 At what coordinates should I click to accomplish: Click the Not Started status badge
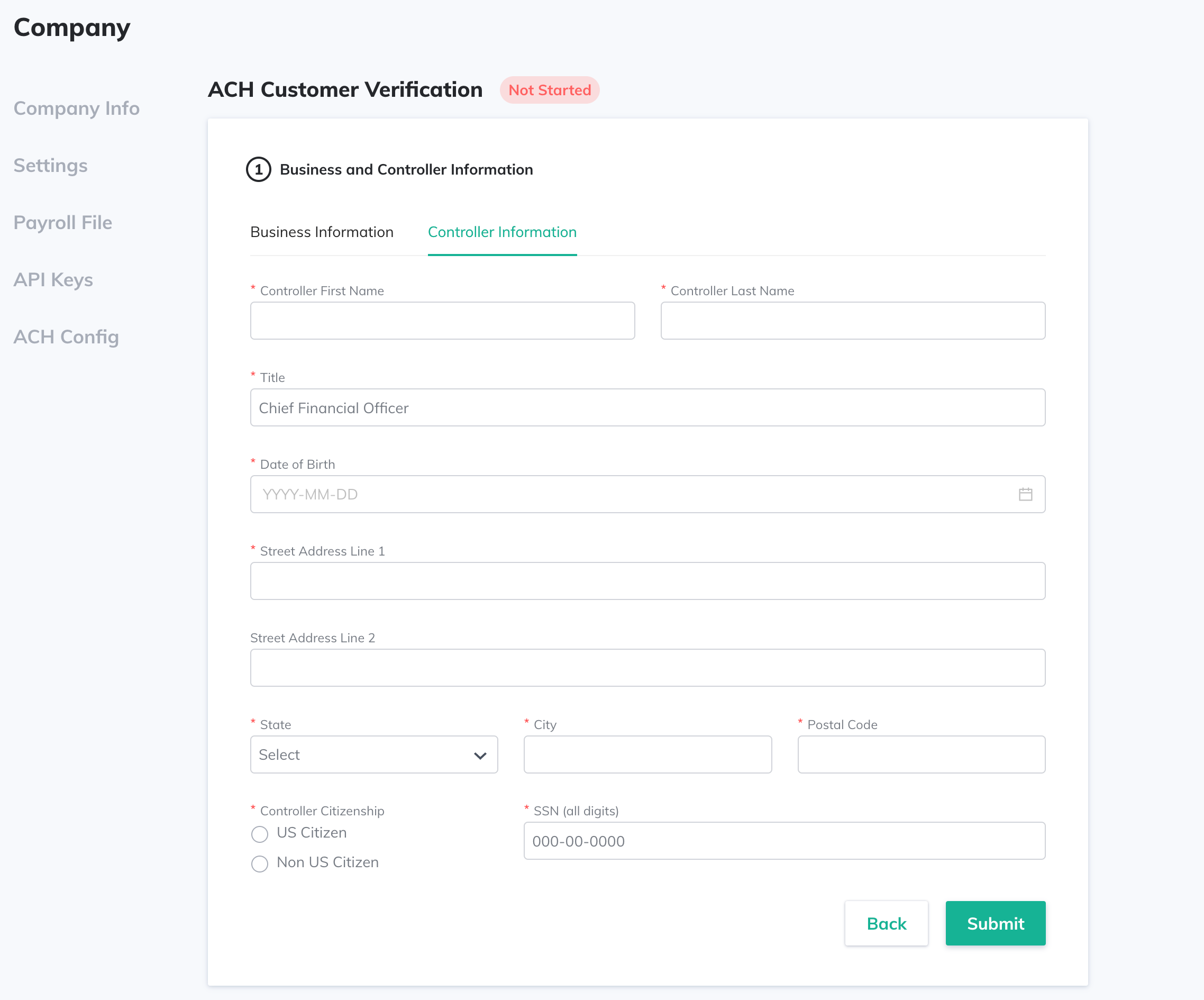[x=549, y=90]
